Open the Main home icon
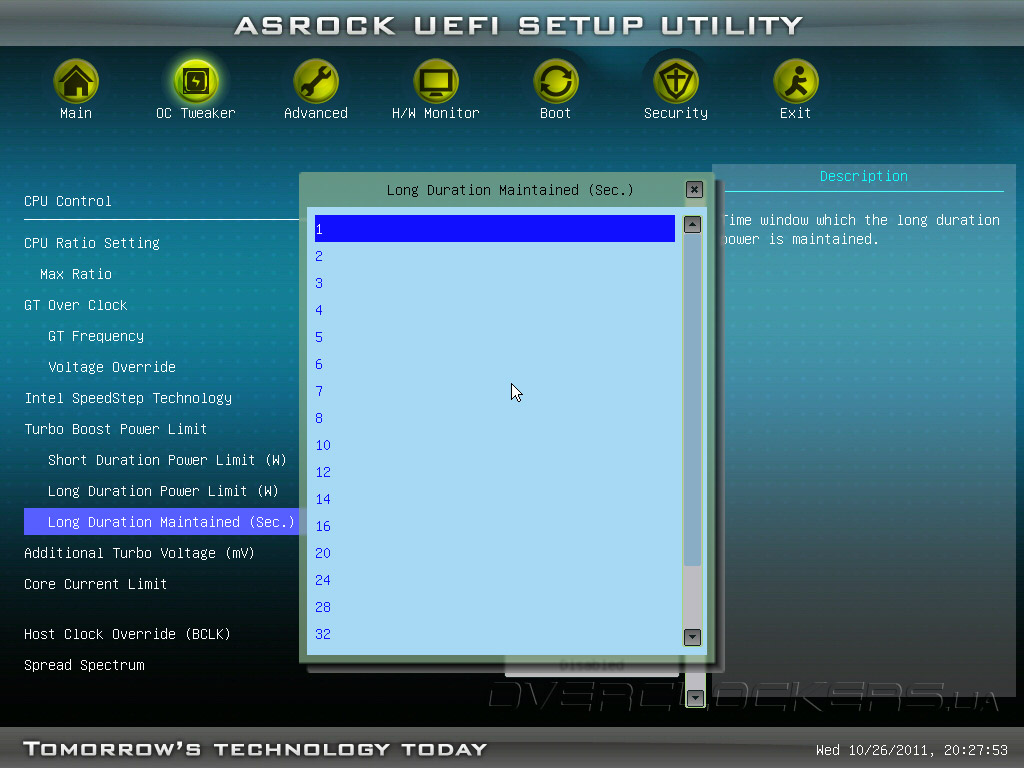This screenshot has width=1024, height=768. (76, 82)
